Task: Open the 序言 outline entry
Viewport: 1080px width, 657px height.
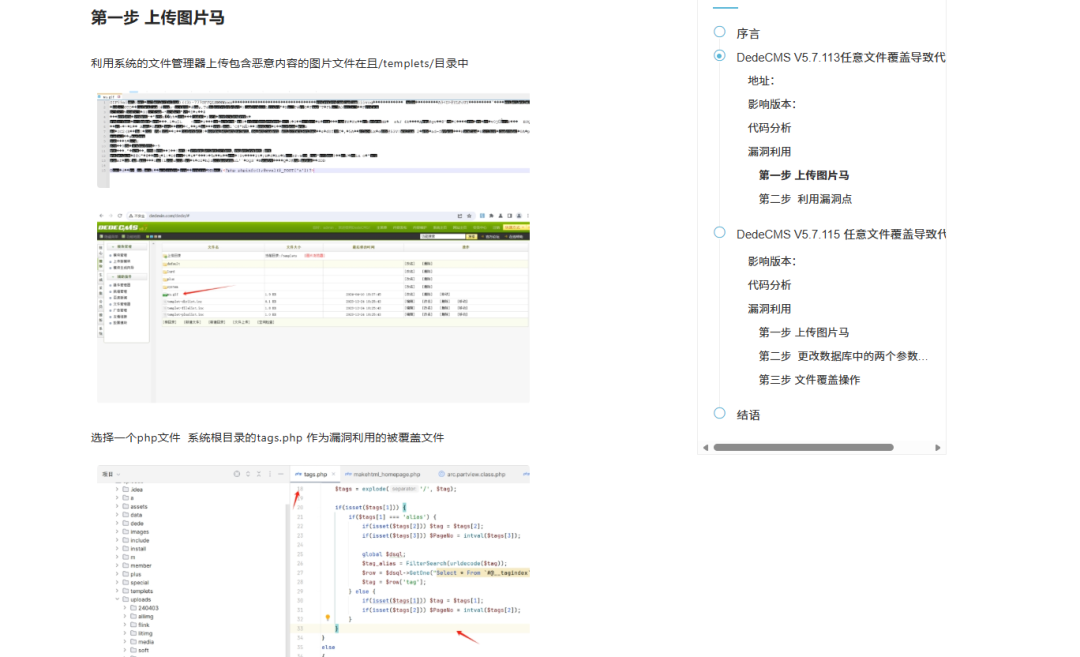Action: click(x=748, y=34)
